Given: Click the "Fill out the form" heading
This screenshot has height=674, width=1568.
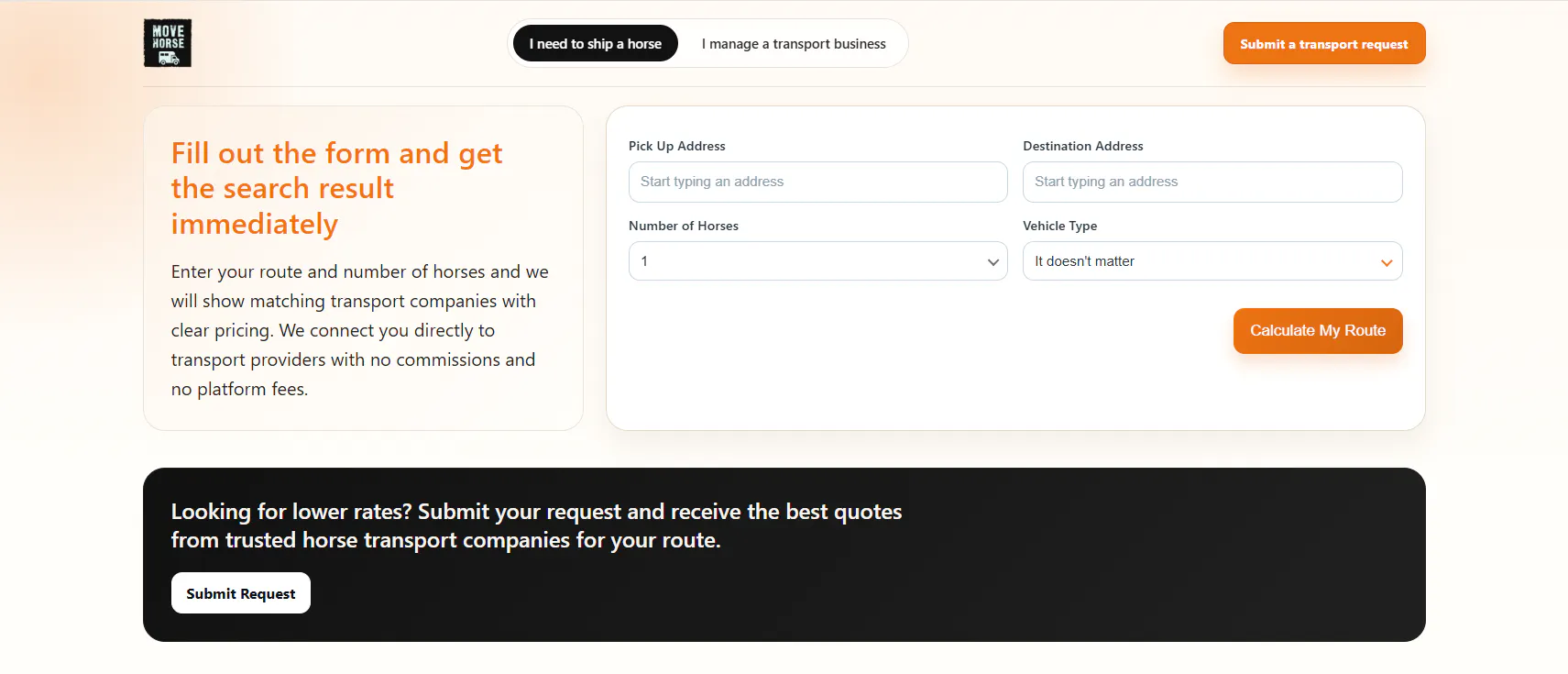Looking at the screenshot, I should (337, 188).
